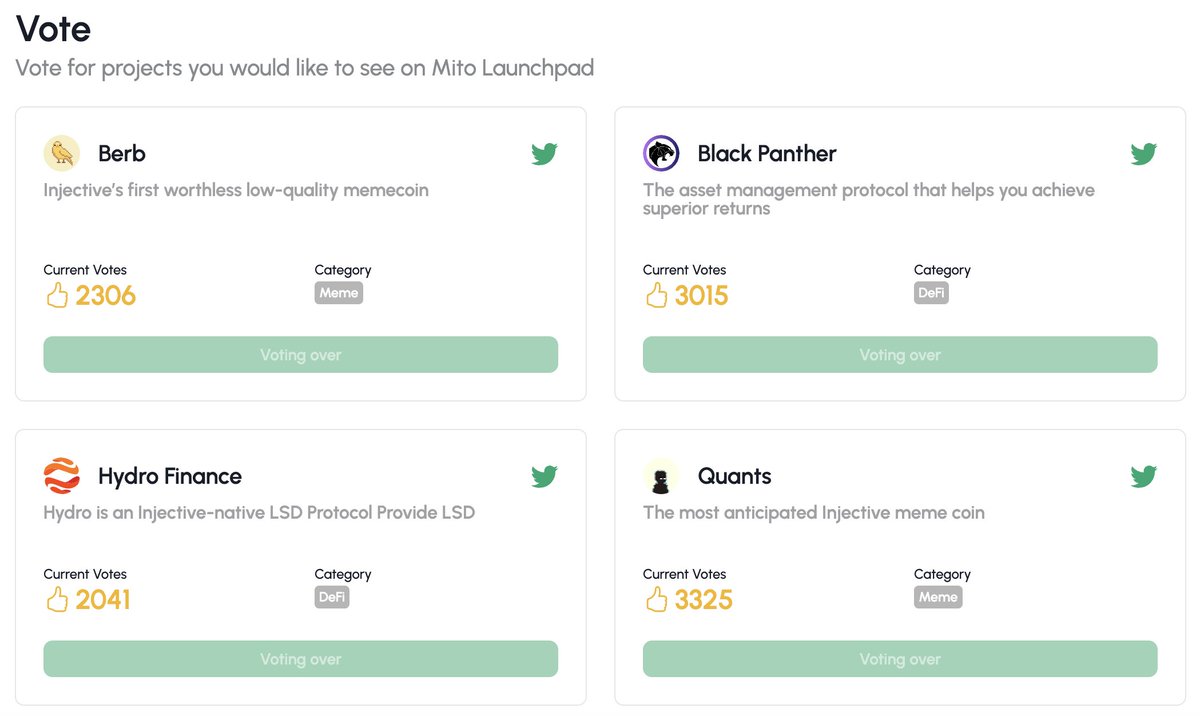Open Berb's Twitter bird icon

click(x=544, y=154)
